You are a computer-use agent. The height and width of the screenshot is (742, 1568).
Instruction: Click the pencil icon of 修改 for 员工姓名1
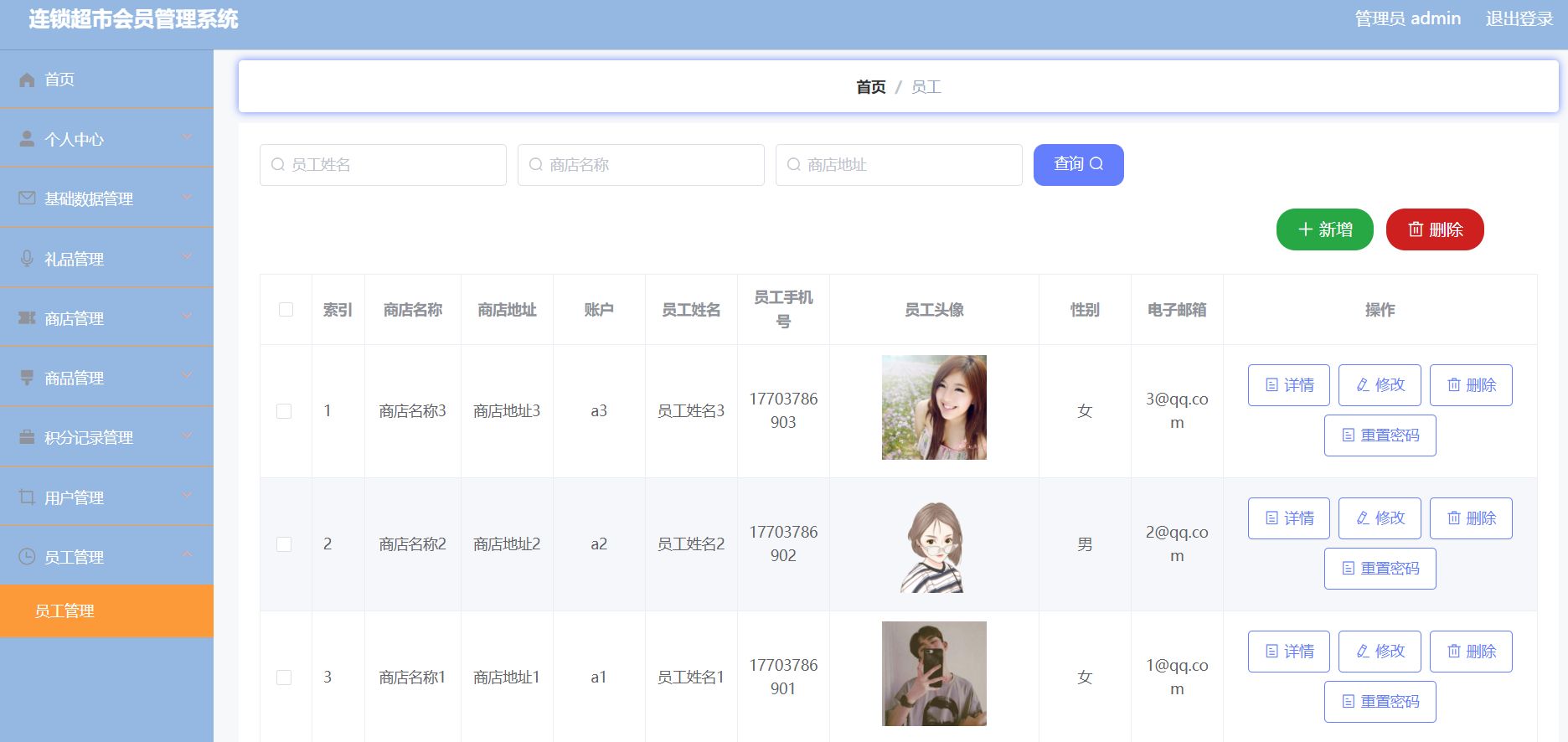tap(1363, 652)
